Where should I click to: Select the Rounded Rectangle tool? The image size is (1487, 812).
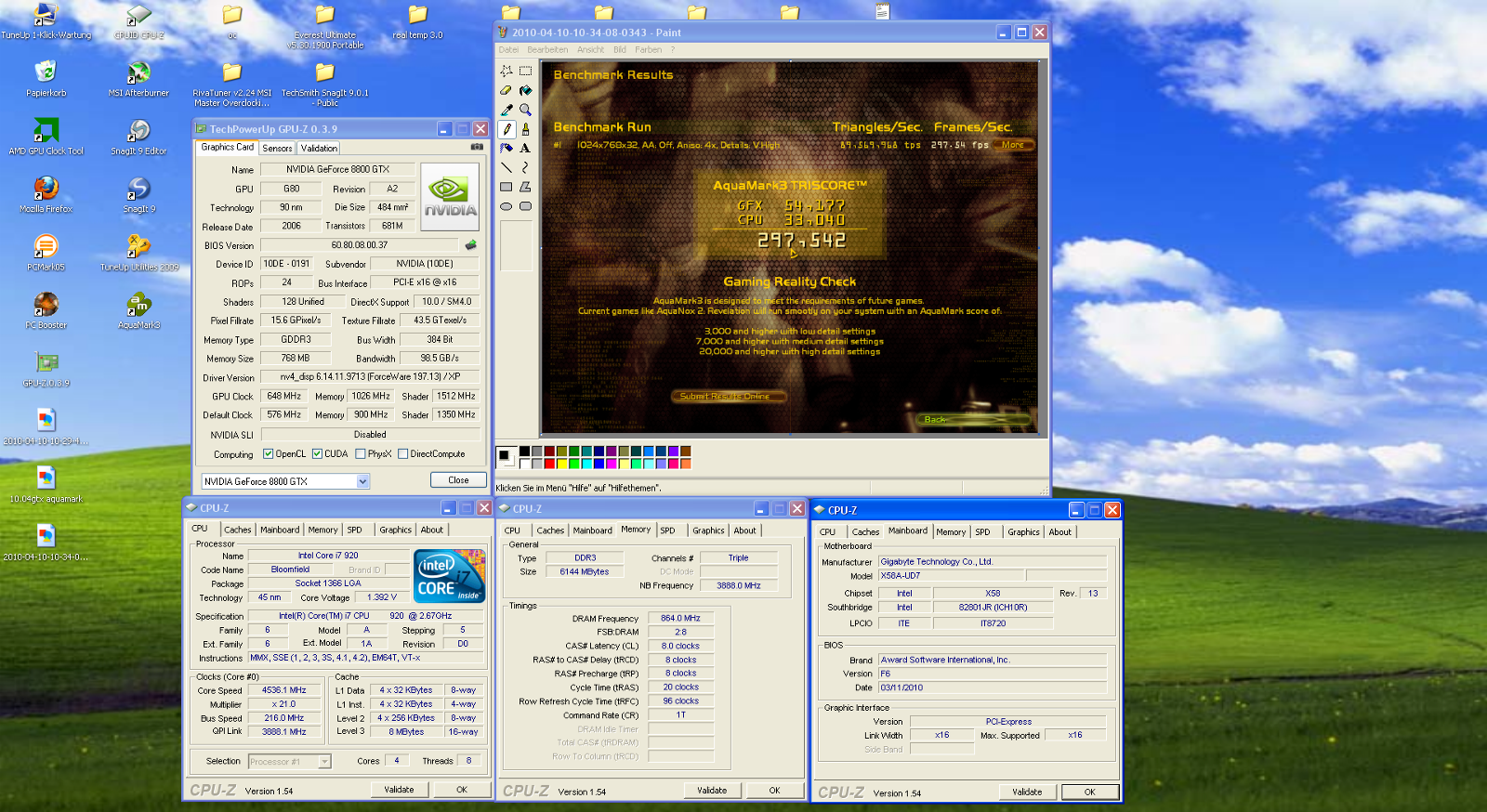coord(525,206)
